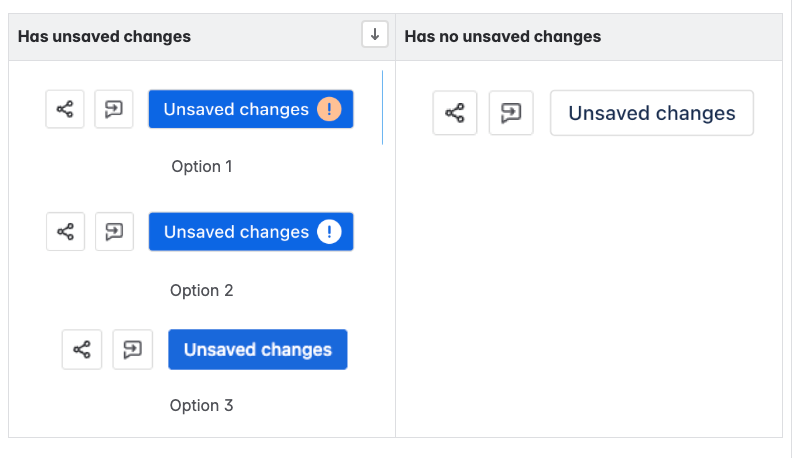The image size is (793, 458).
Task: Click the 'Option 3' caption text
Action: [x=202, y=405]
